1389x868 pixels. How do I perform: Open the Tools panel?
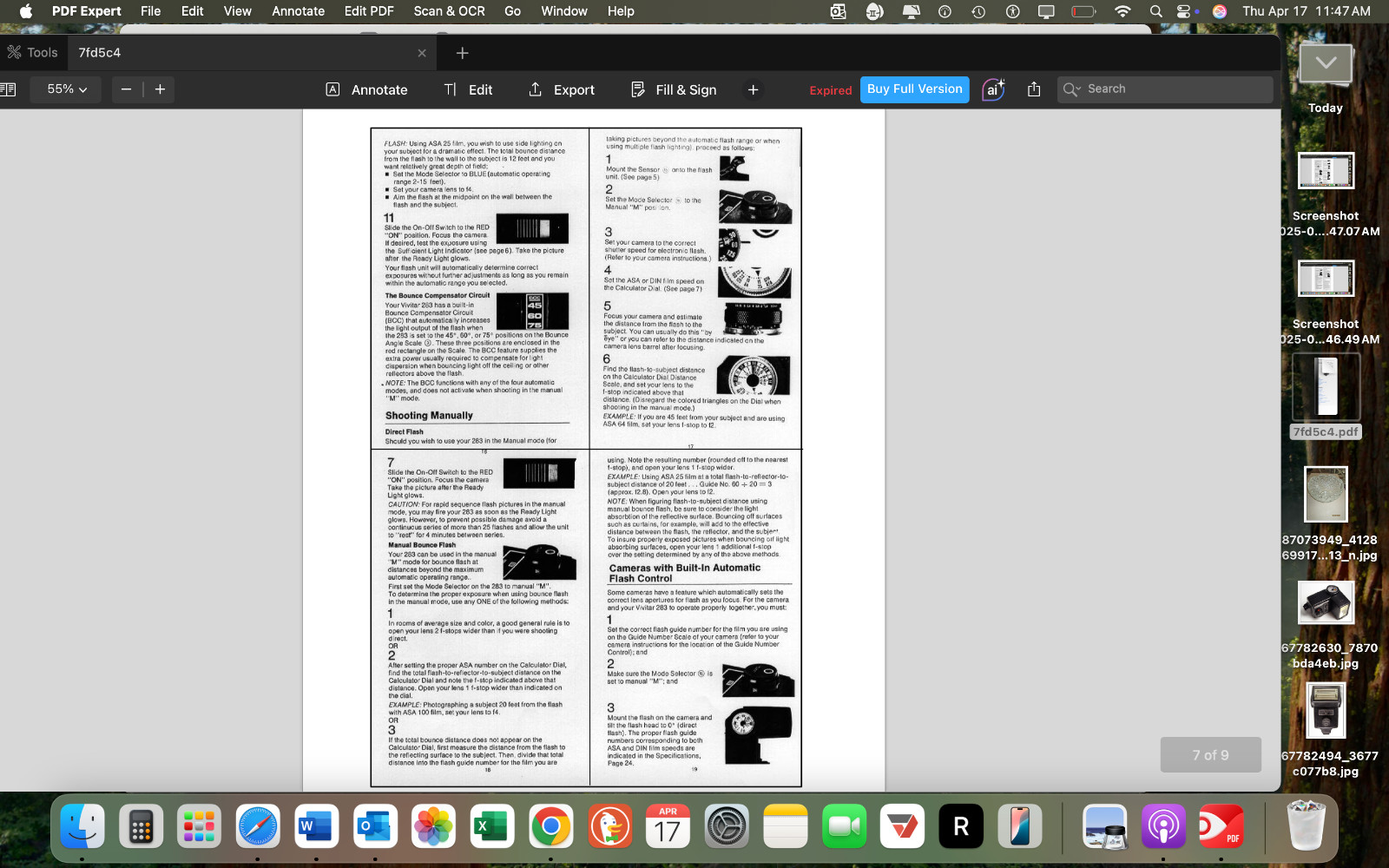coord(33,53)
